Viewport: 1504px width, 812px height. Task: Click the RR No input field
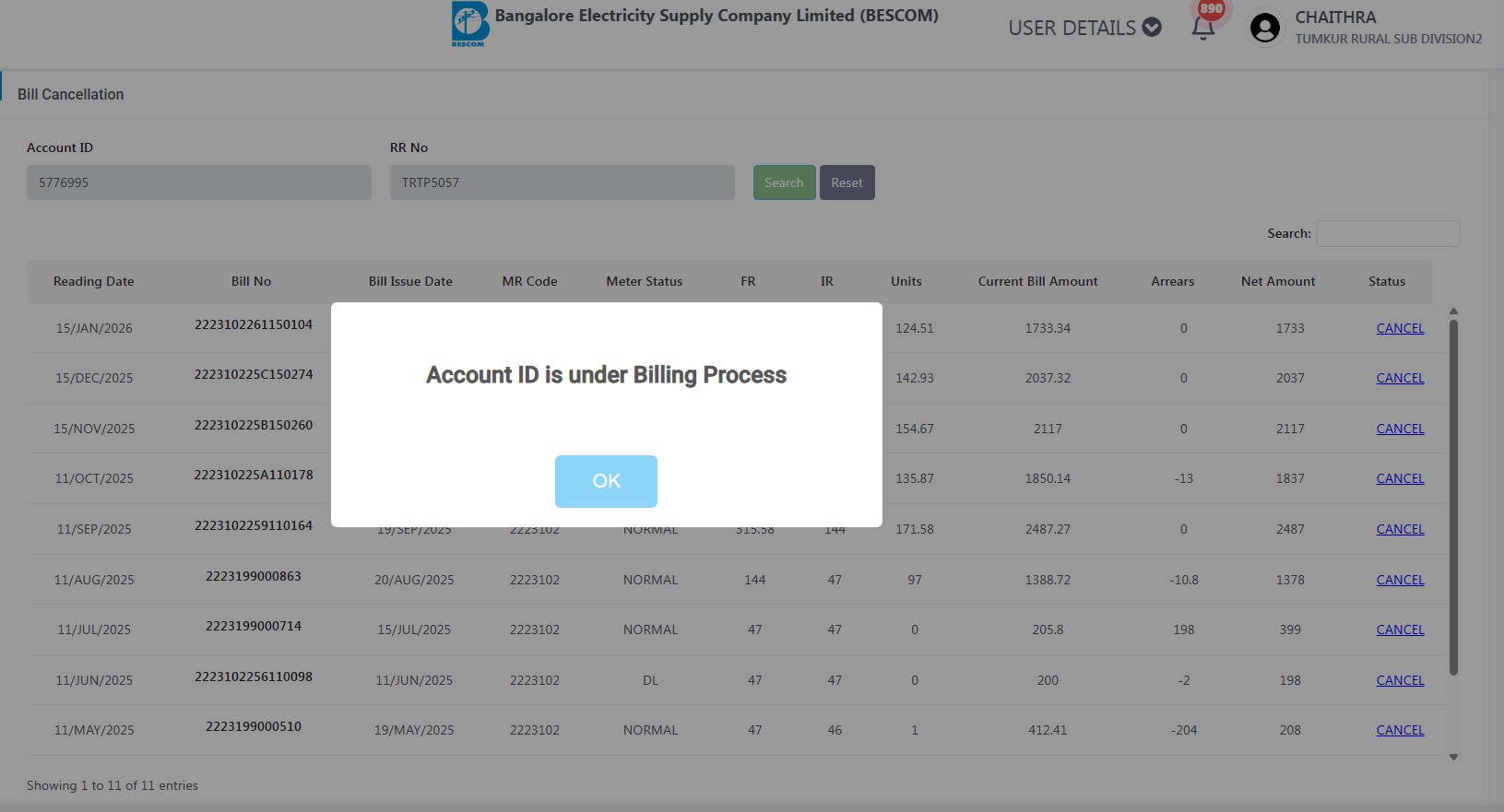tap(563, 182)
